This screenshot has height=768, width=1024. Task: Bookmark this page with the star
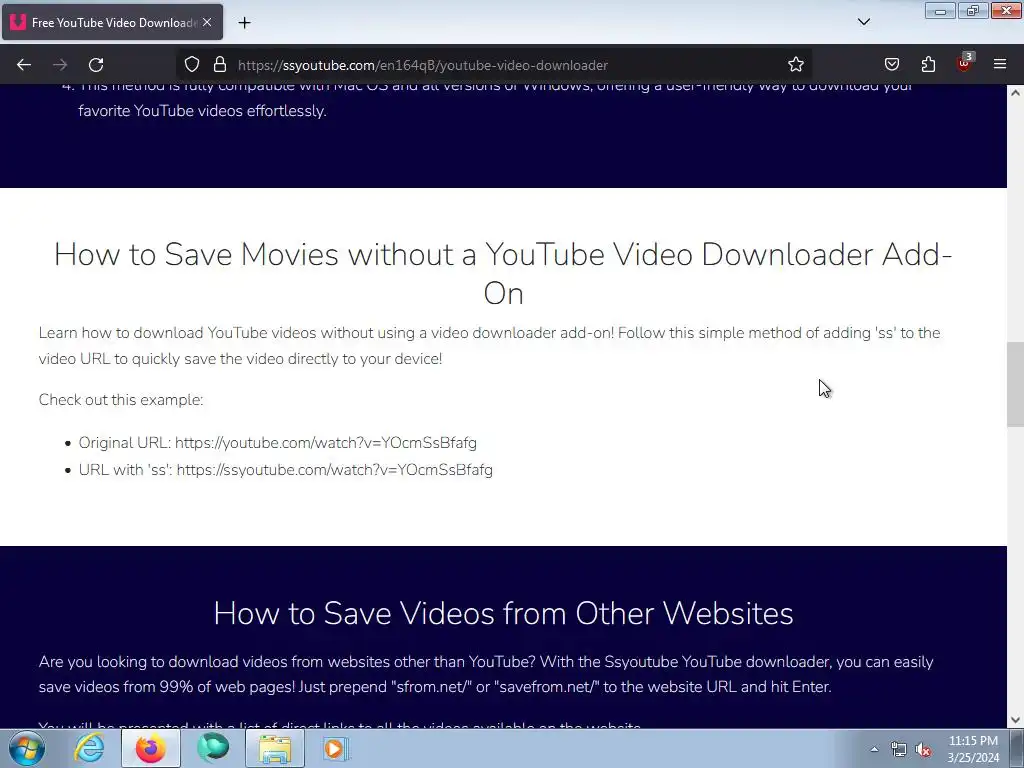tap(795, 65)
